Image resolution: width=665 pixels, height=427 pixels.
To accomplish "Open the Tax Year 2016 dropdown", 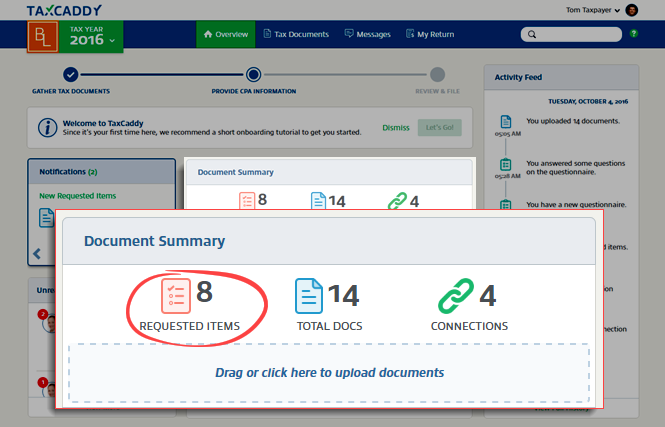I will pos(92,36).
